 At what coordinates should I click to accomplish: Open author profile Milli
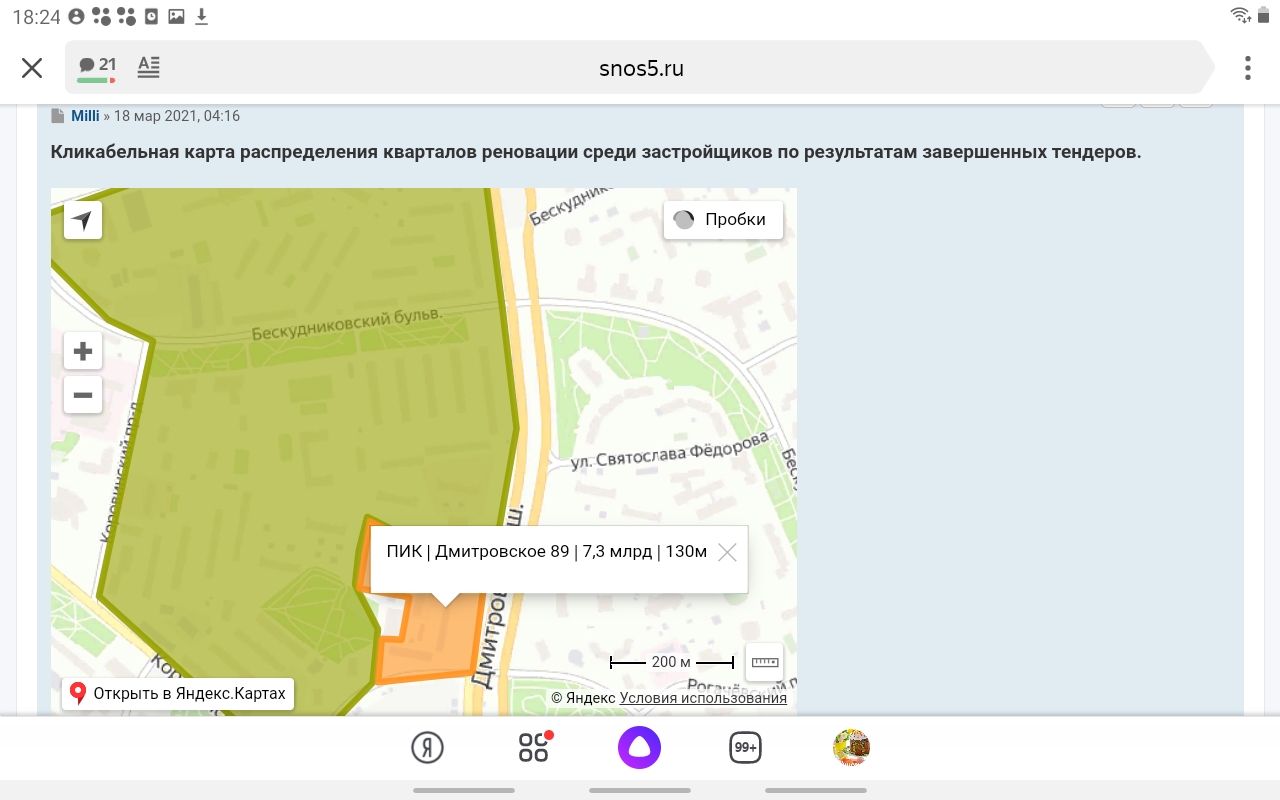[x=85, y=116]
